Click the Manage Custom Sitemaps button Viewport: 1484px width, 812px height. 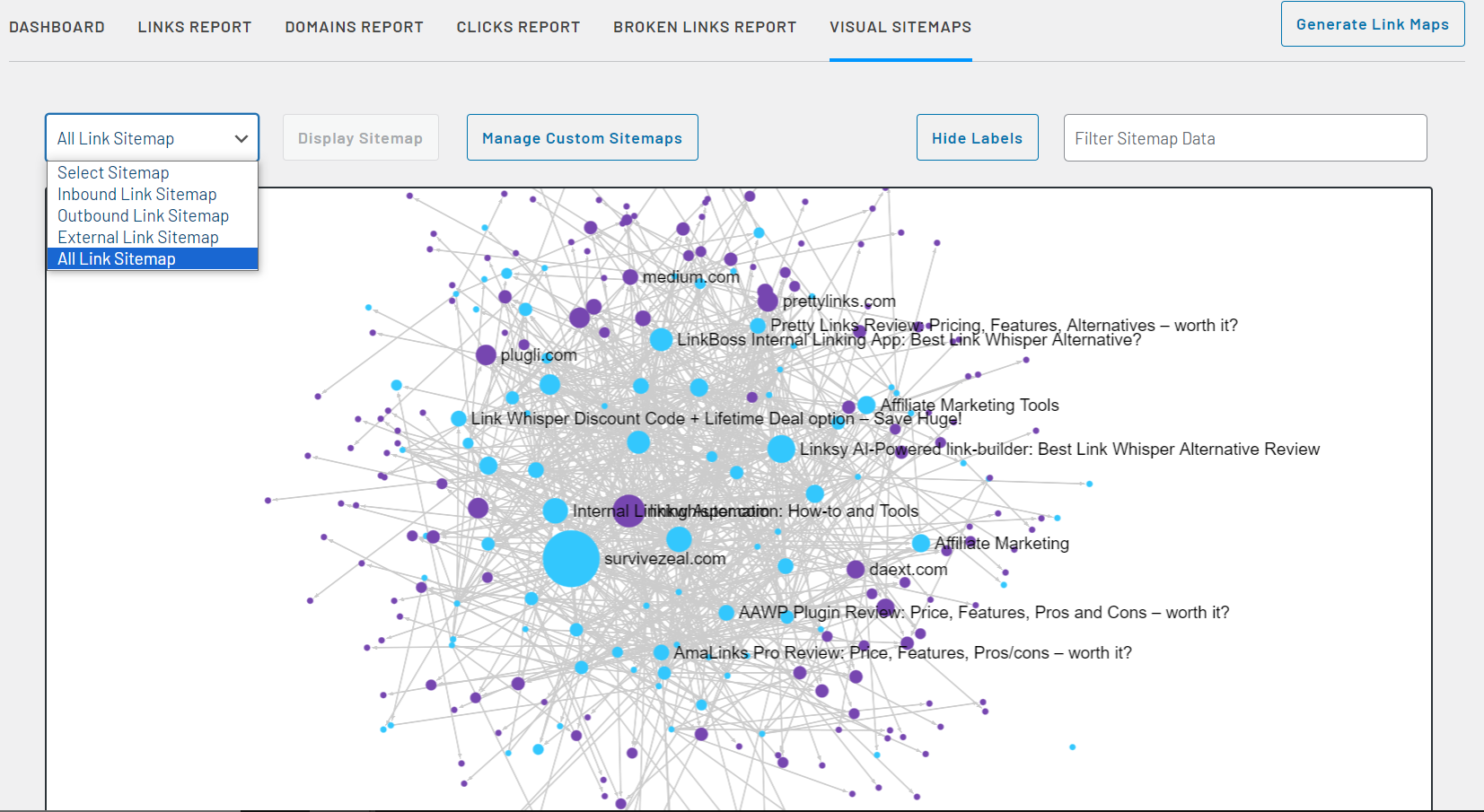coord(582,137)
